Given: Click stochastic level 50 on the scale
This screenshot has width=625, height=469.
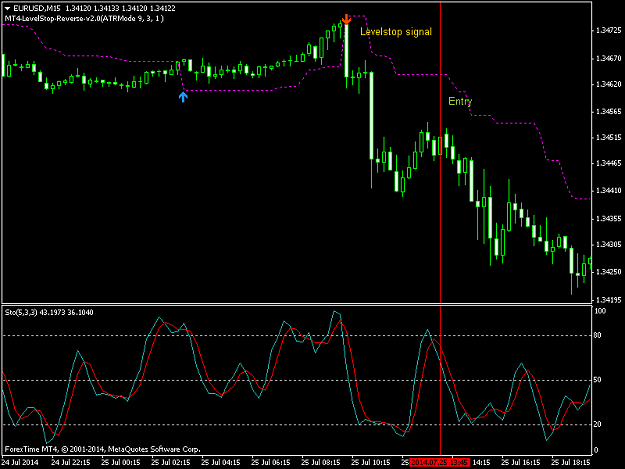Looking at the screenshot, I should [597, 380].
